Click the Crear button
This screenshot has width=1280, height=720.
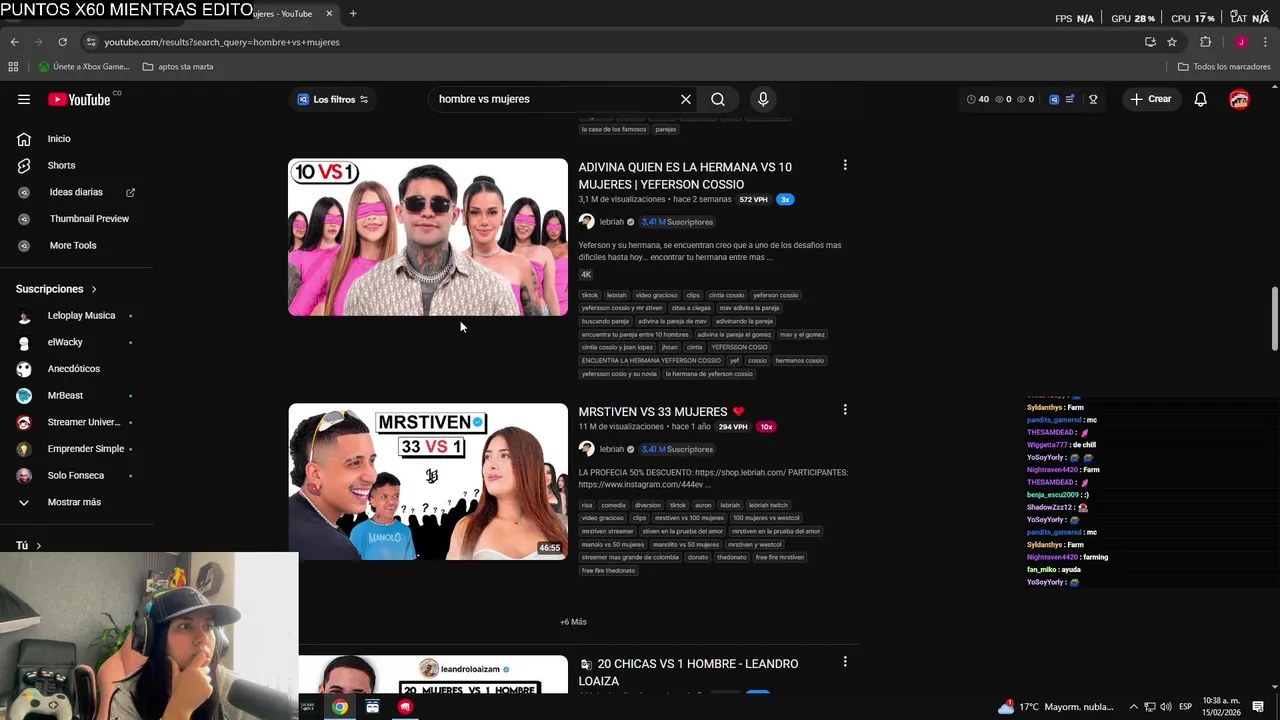pyautogui.click(x=1150, y=99)
